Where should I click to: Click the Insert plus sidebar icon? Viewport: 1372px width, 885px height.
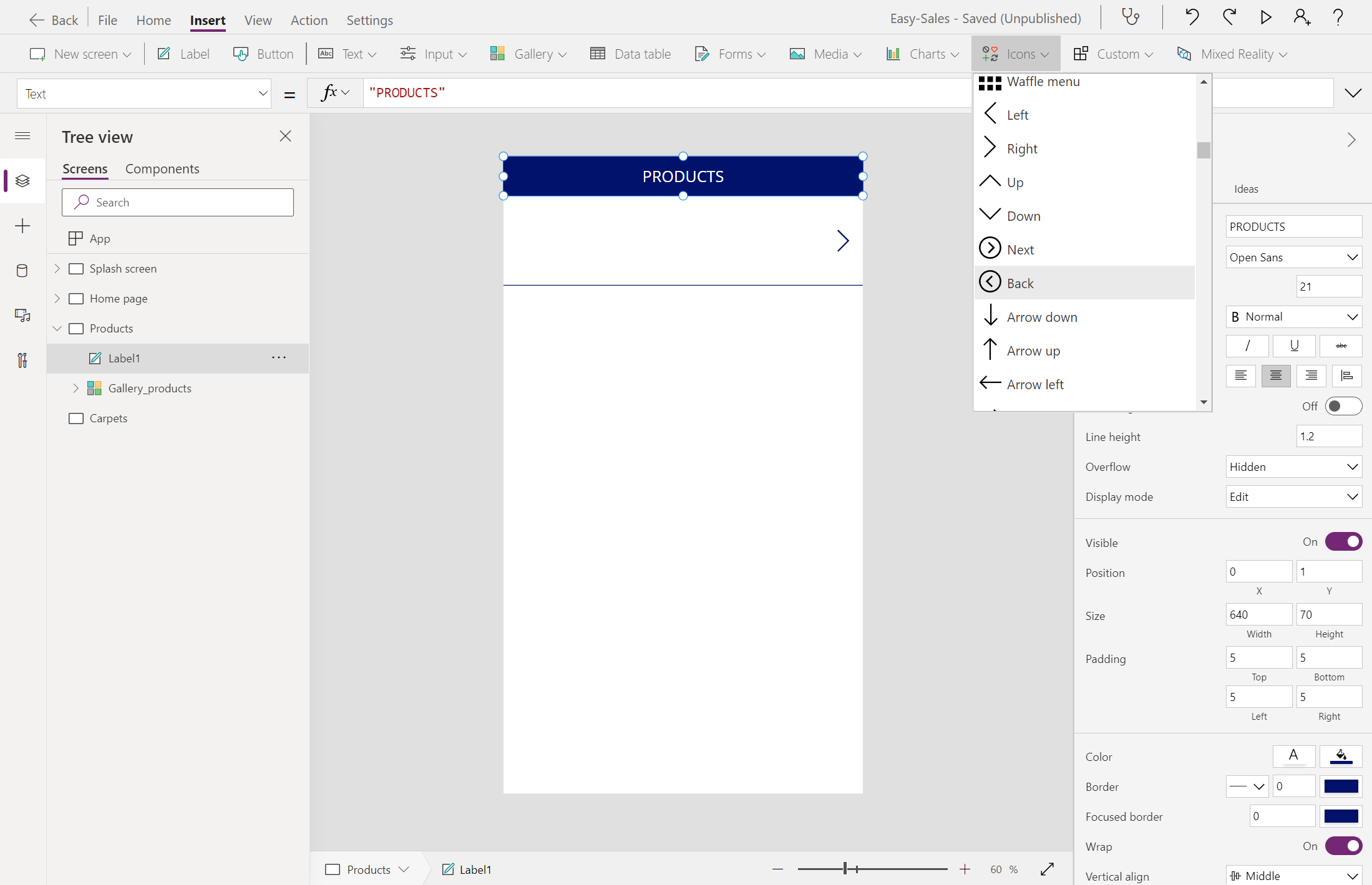pos(22,226)
